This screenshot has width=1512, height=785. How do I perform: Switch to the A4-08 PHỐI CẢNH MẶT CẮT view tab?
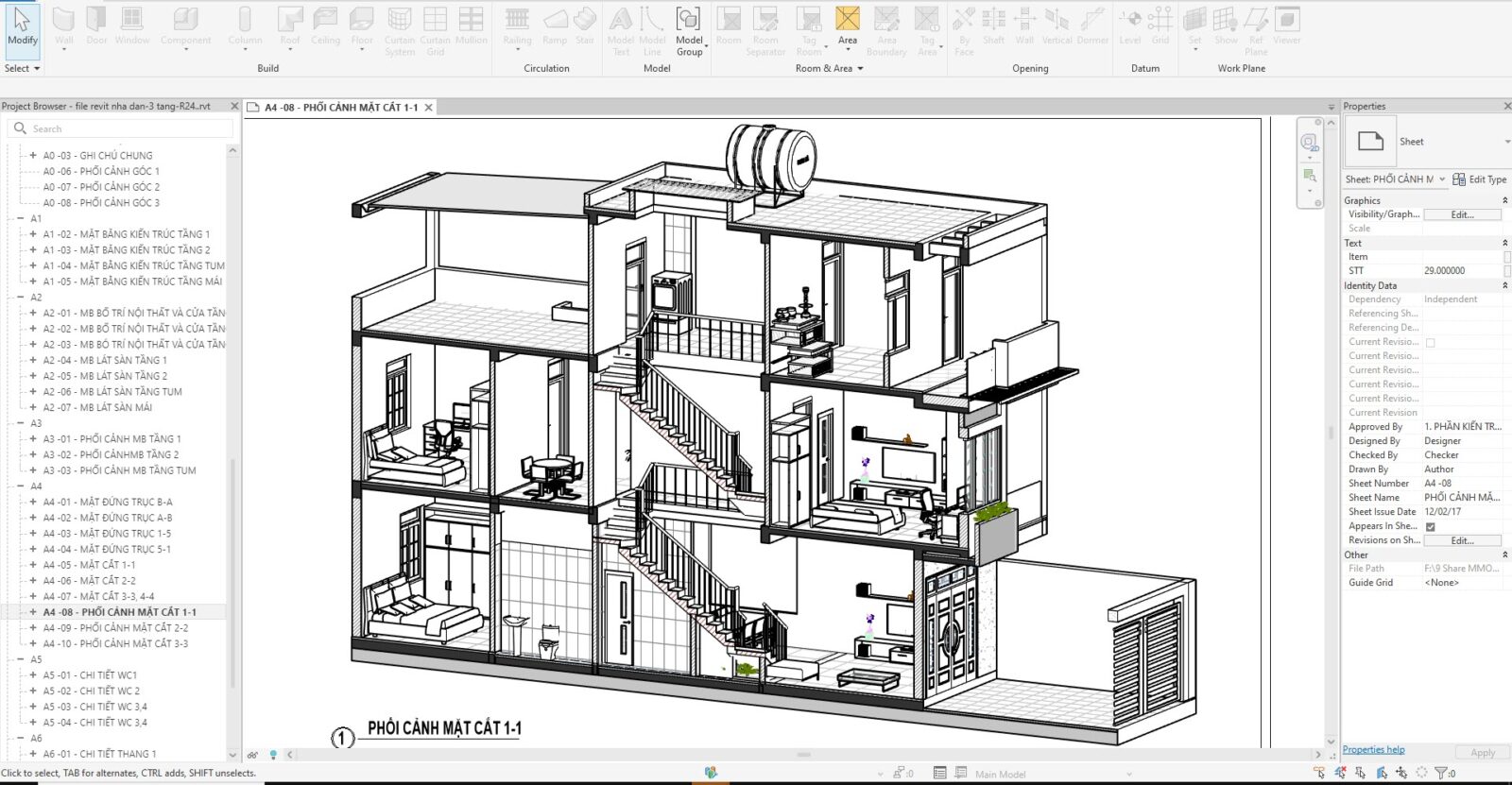tap(339, 108)
